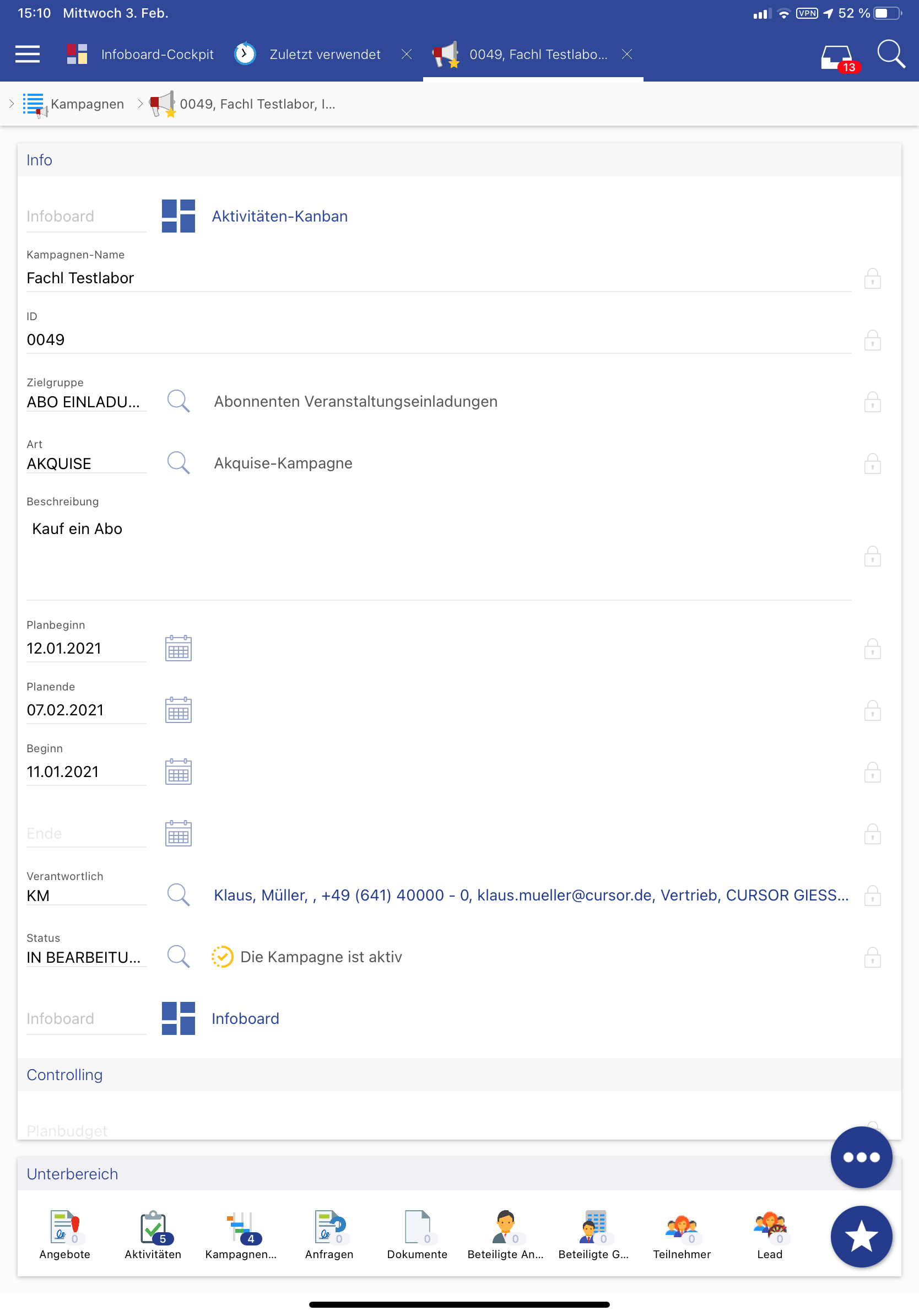
Task: Open the hamburger navigation menu
Action: tap(28, 55)
